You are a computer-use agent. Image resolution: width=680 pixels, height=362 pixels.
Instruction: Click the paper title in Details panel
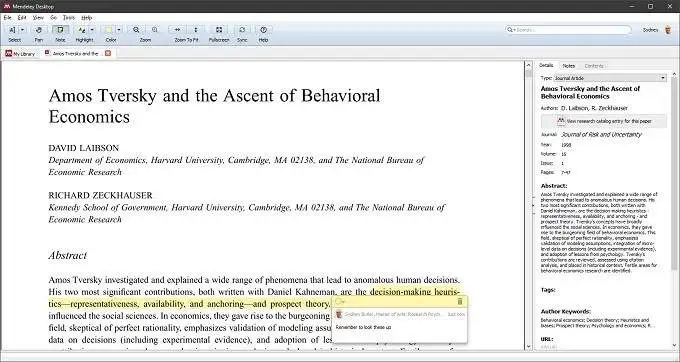coord(590,92)
